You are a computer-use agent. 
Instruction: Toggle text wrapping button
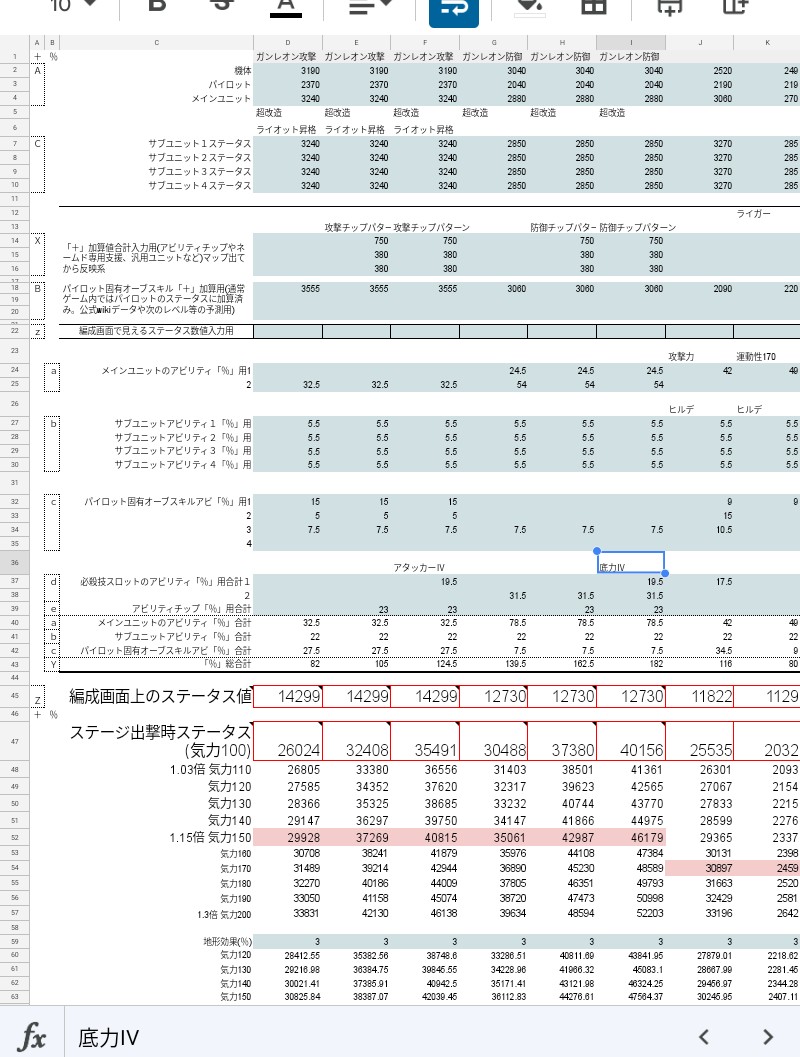pos(454,8)
